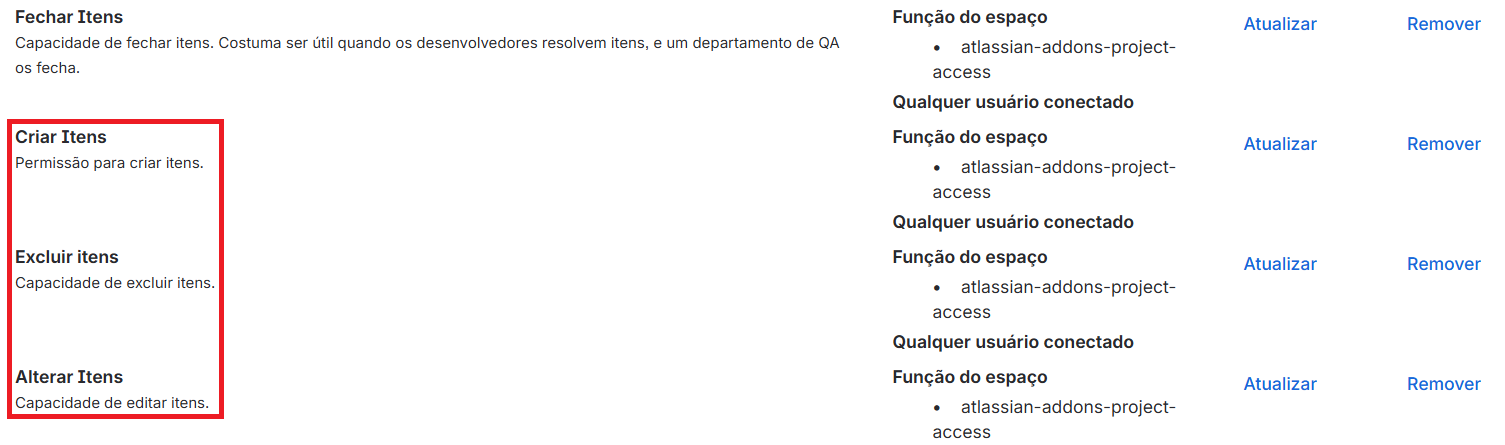Update the Excluir itens permission via Atualizar
The height and width of the screenshot is (445, 1505).
(x=1279, y=264)
